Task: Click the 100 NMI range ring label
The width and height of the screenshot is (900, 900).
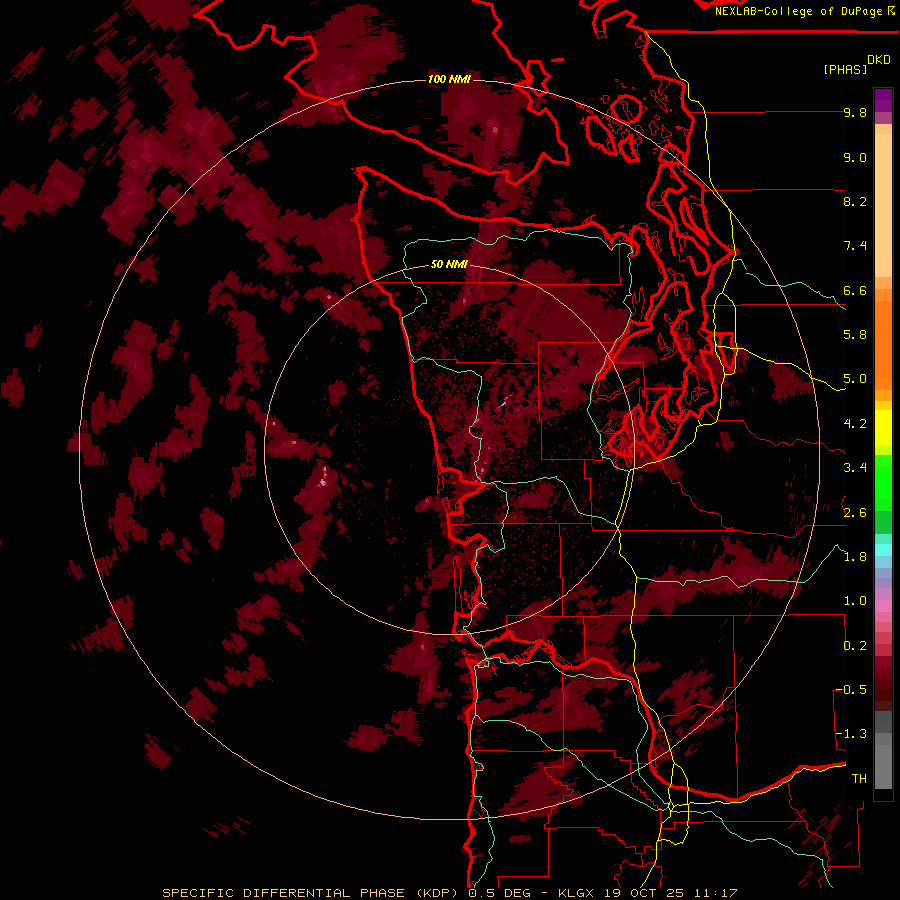Action: pos(449,79)
